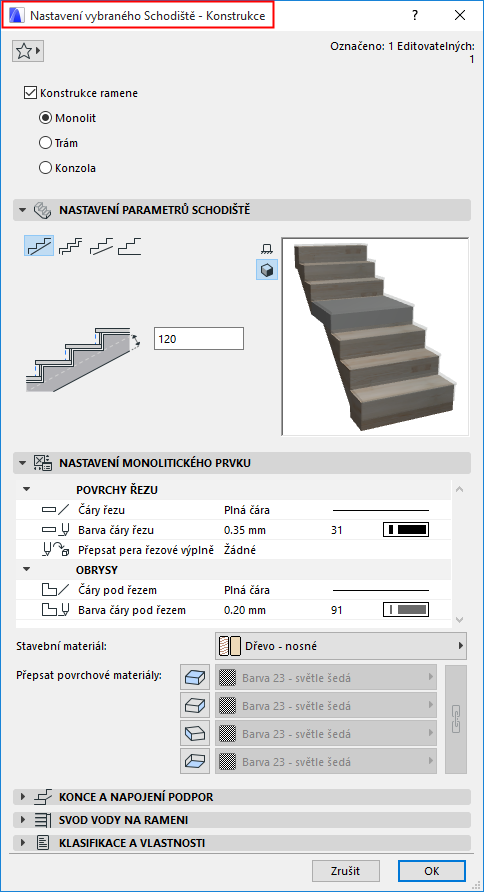
Task: Open pen color swatch for pen 31
Action: (x=406, y=530)
